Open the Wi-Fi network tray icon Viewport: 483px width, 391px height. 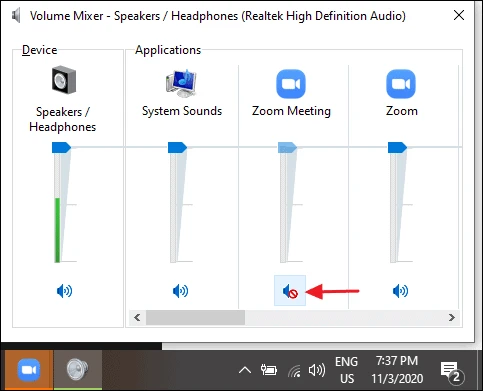(294, 370)
